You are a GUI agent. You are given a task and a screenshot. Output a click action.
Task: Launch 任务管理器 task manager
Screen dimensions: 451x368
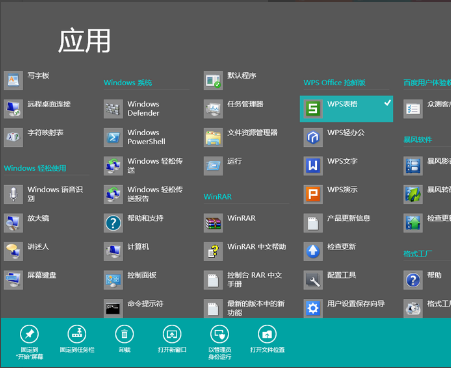(x=234, y=109)
